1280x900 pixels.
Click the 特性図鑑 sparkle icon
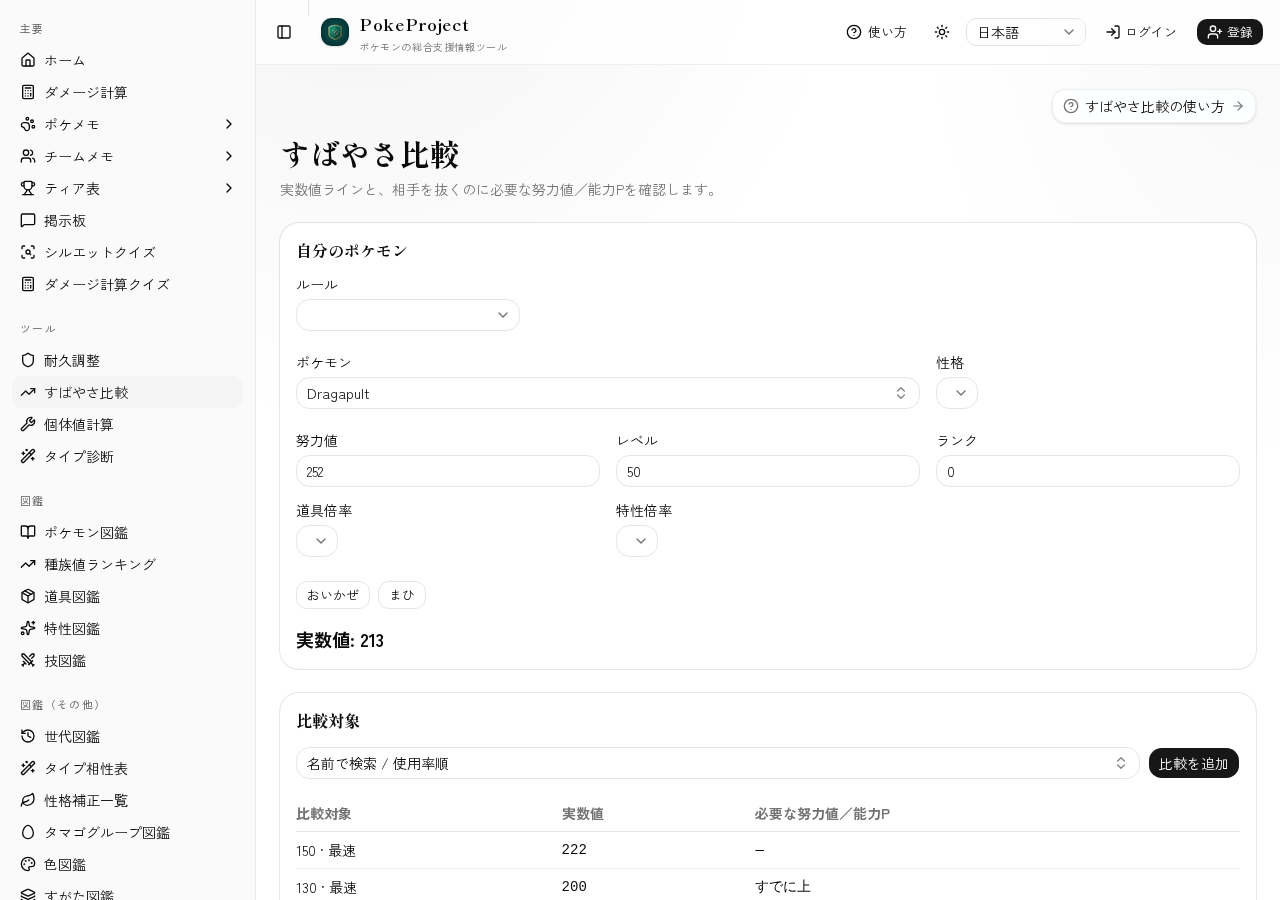[x=28, y=628]
